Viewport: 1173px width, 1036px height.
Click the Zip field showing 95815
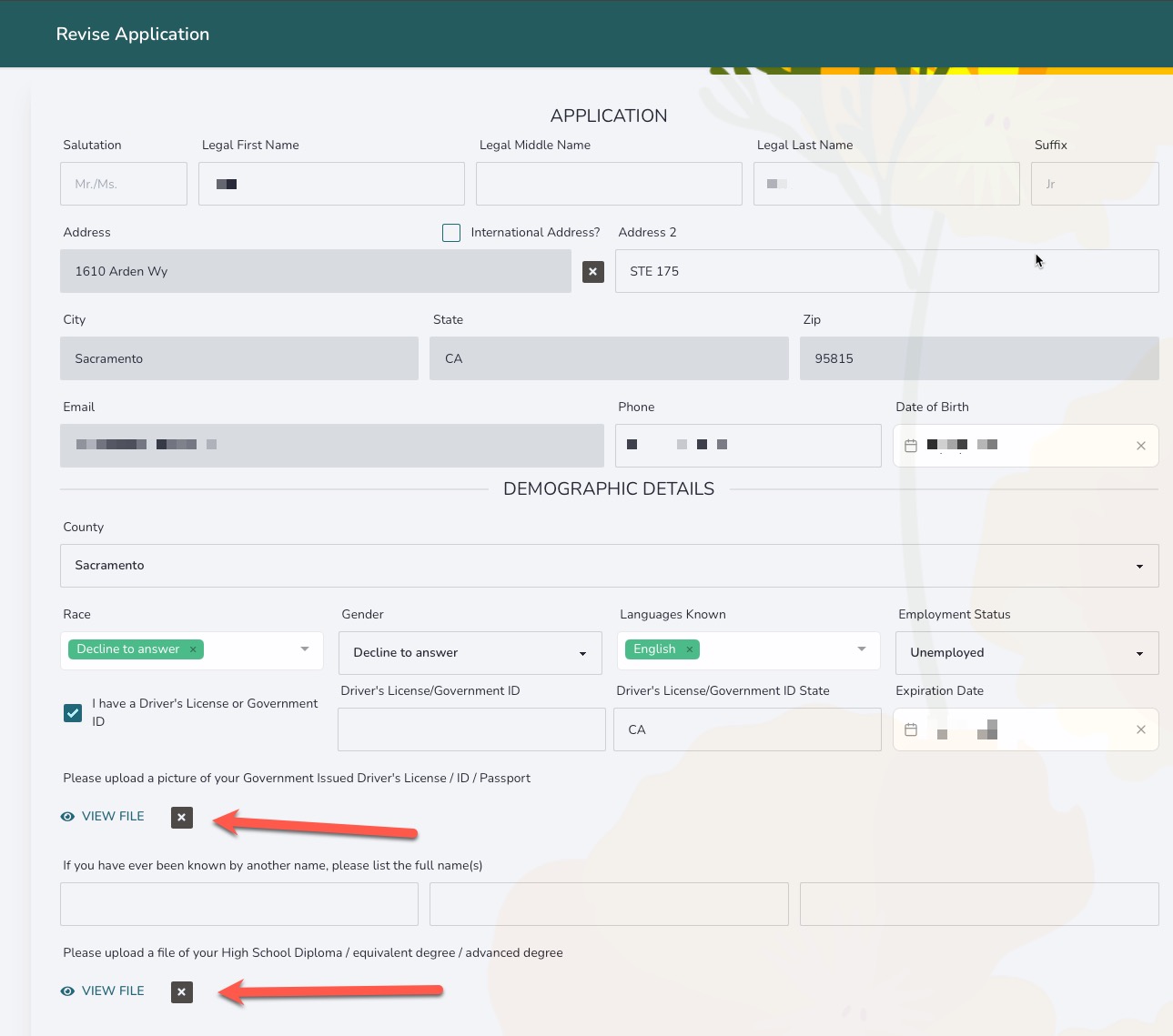pyautogui.click(x=979, y=358)
